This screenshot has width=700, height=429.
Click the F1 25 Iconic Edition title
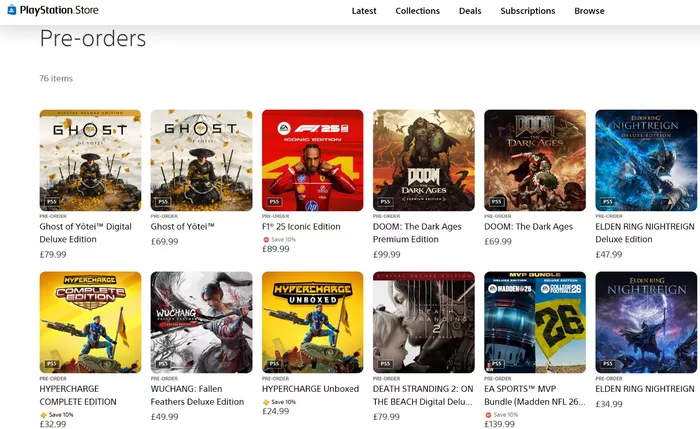[x=301, y=227]
